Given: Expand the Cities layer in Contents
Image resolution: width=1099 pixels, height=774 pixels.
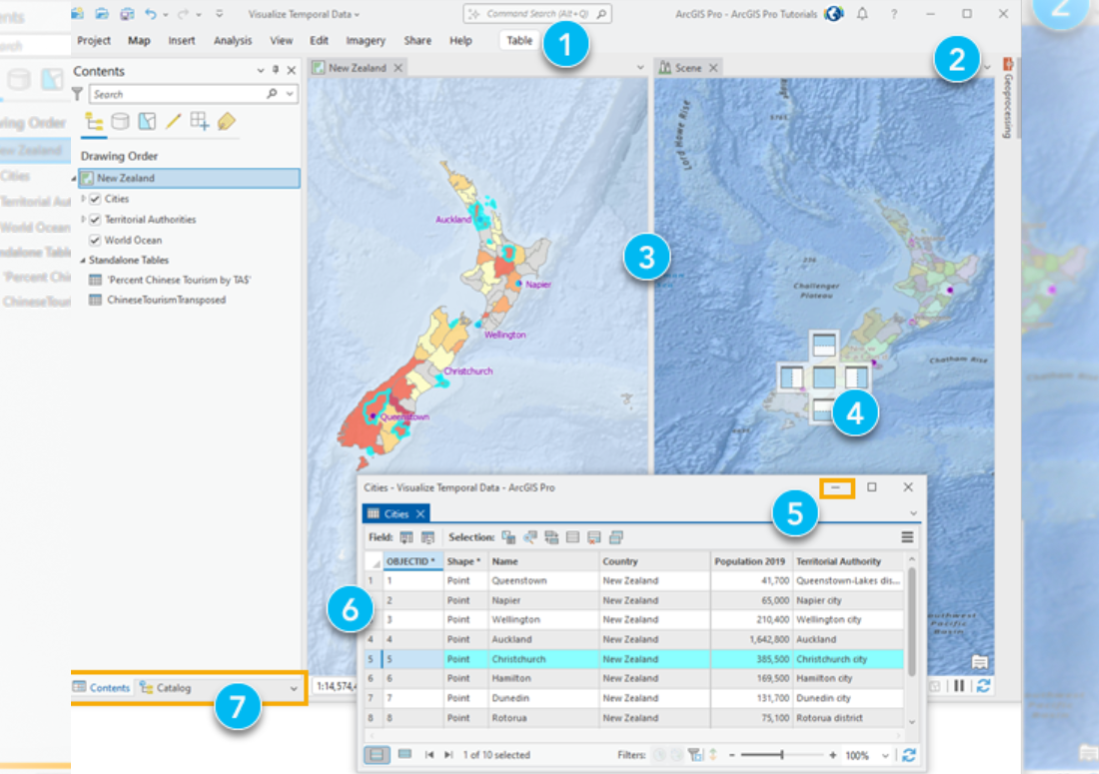Looking at the screenshot, I should pyautogui.click(x=83, y=199).
